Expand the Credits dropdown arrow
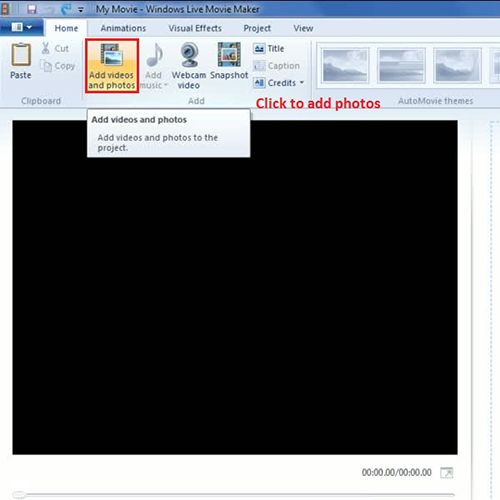 (x=302, y=82)
